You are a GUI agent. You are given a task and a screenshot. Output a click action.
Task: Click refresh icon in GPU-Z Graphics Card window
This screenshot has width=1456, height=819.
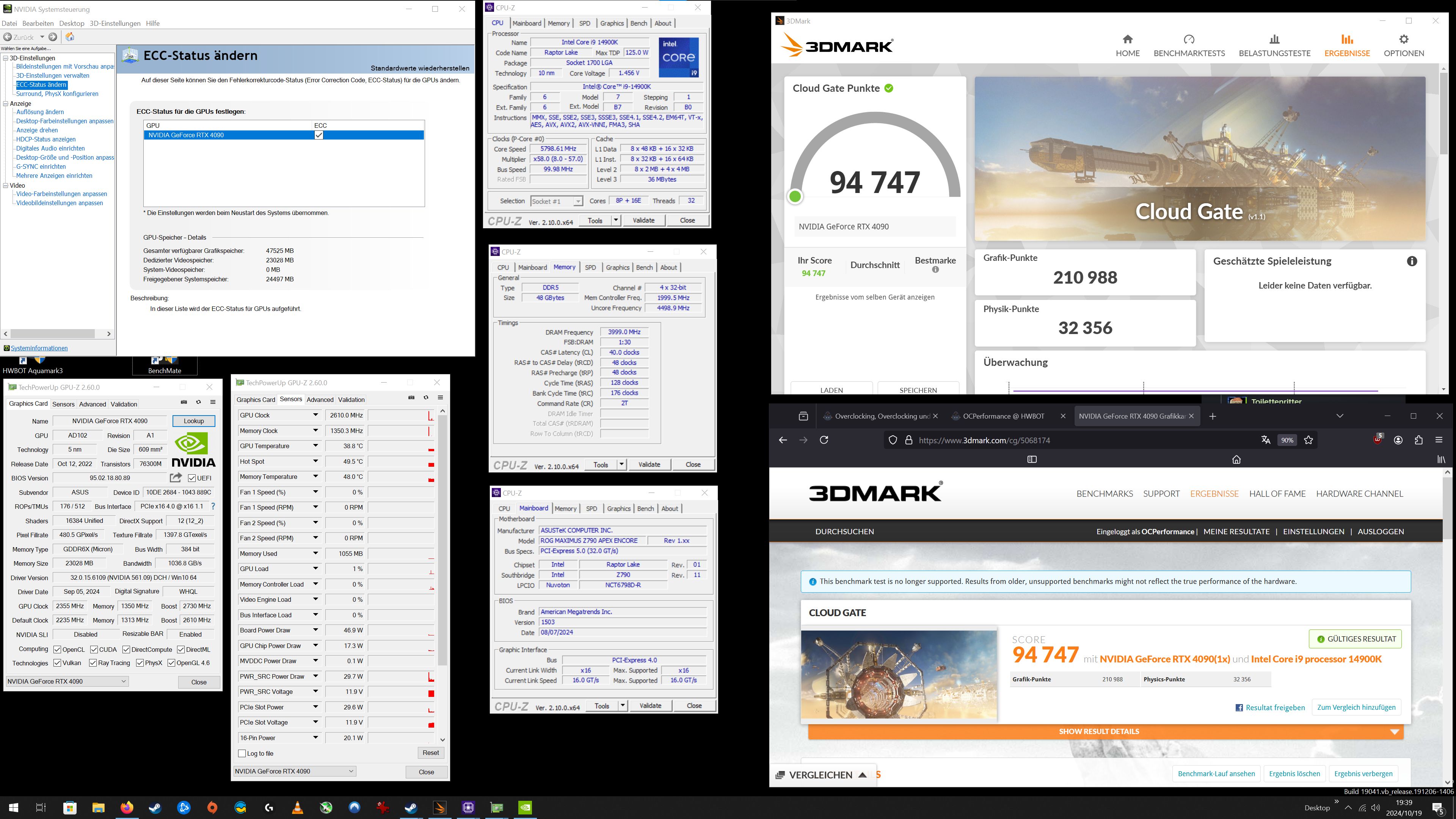coord(198,402)
